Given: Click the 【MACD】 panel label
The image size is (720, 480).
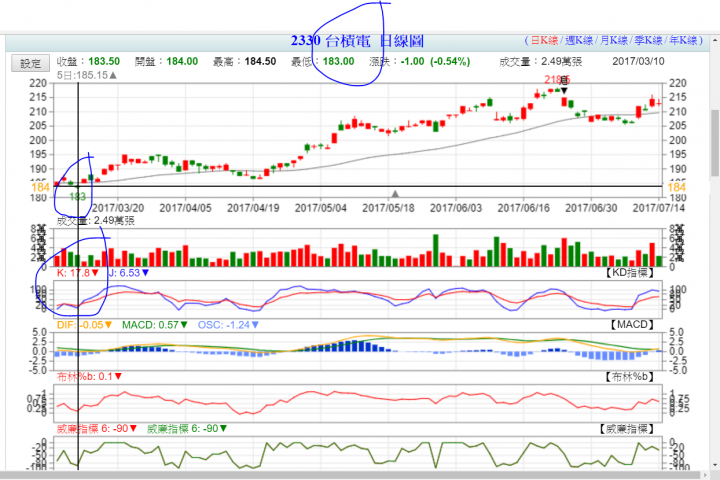Looking at the screenshot, I should point(631,325).
